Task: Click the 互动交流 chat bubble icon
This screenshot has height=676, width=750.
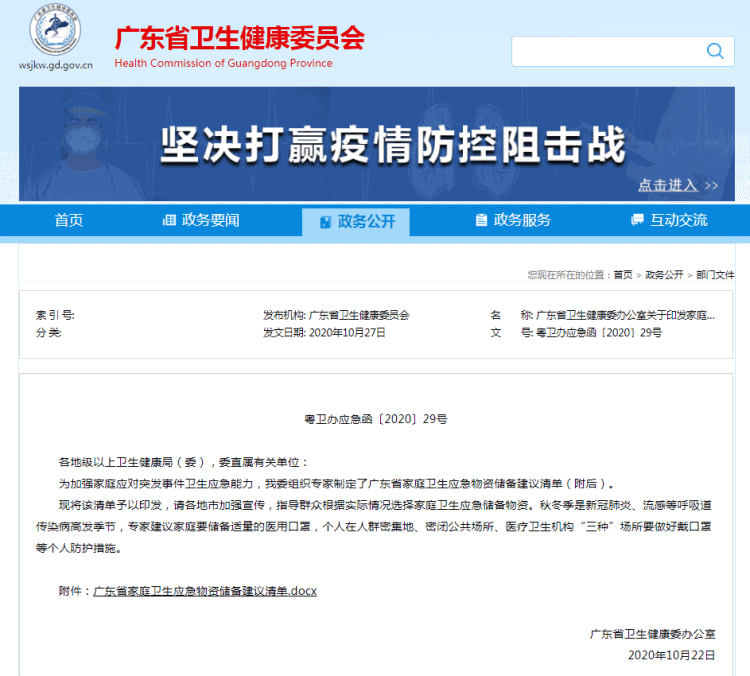Action: point(636,221)
